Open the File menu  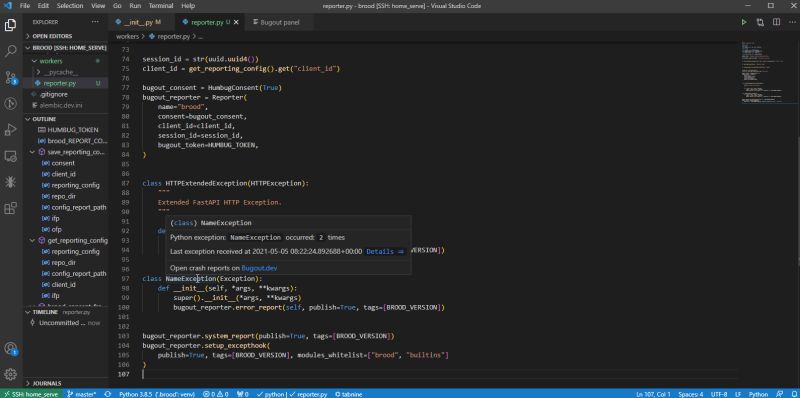[x=25, y=6]
